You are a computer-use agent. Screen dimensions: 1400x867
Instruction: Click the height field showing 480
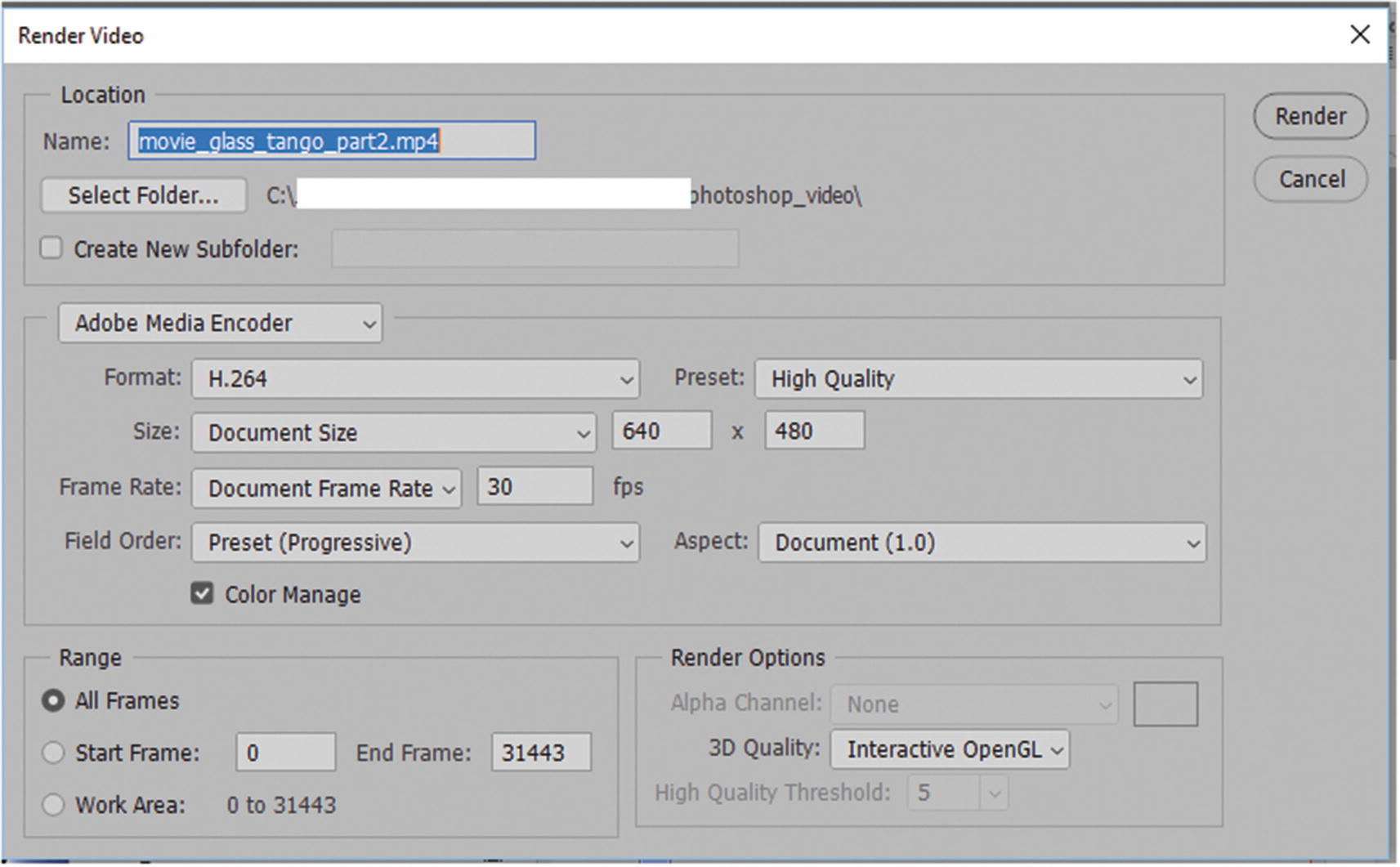click(814, 431)
